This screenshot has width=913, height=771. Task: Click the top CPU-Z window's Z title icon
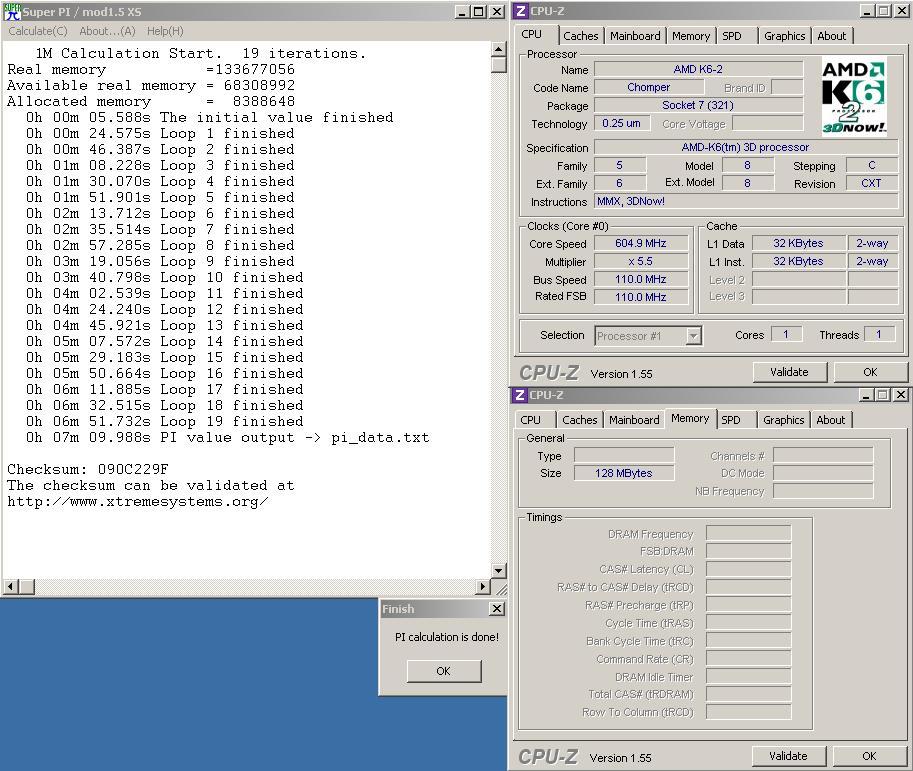click(521, 11)
